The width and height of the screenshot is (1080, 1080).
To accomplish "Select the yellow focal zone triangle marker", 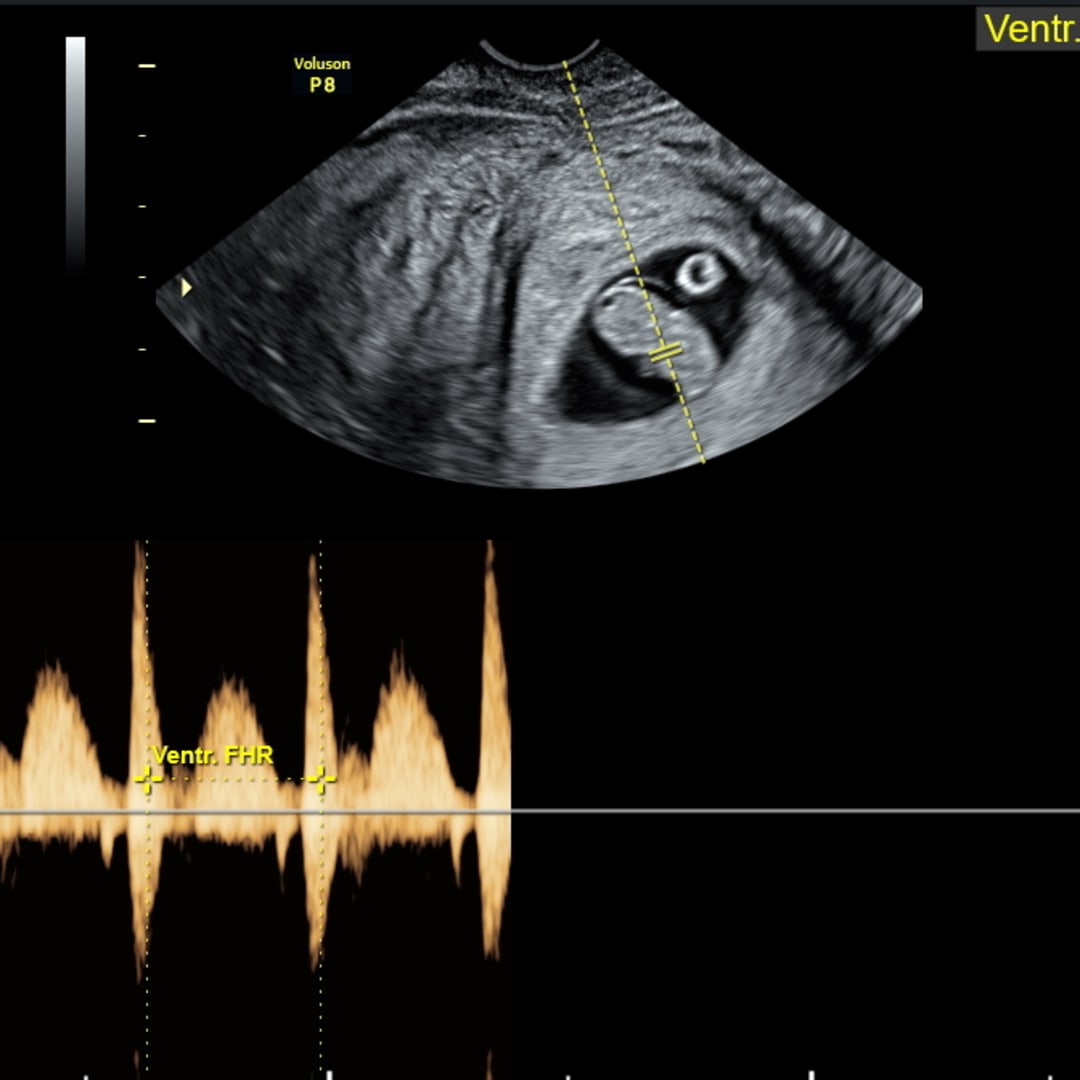I will tap(186, 288).
